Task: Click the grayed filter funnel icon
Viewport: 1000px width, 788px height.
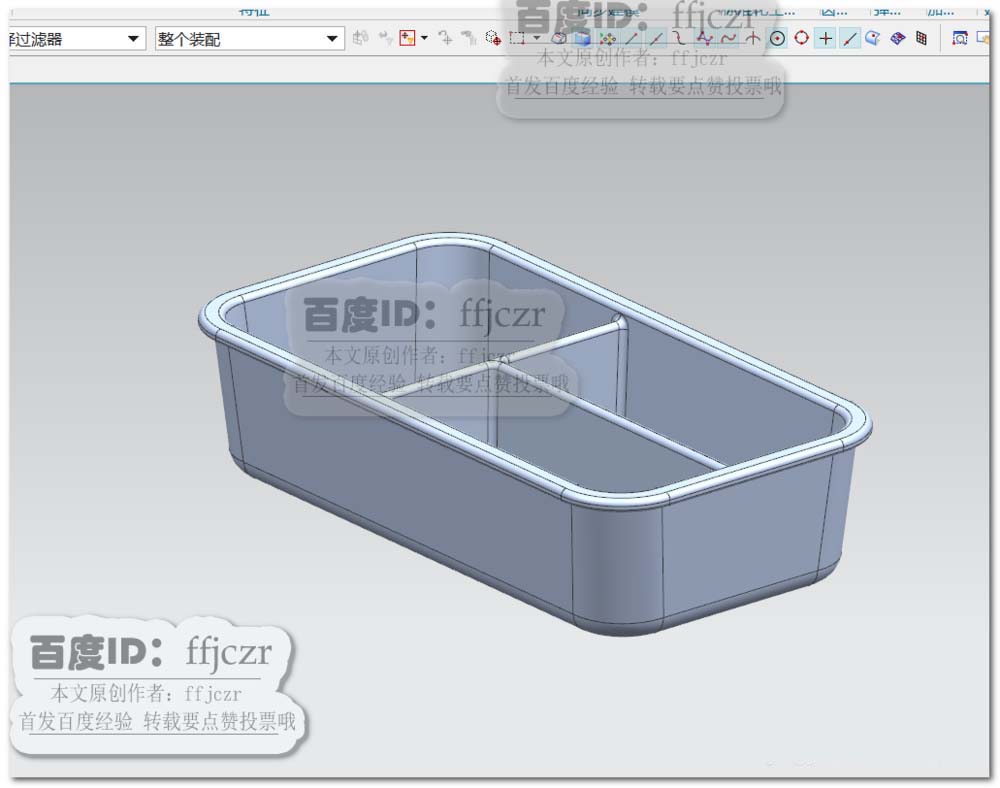Action: point(385,38)
